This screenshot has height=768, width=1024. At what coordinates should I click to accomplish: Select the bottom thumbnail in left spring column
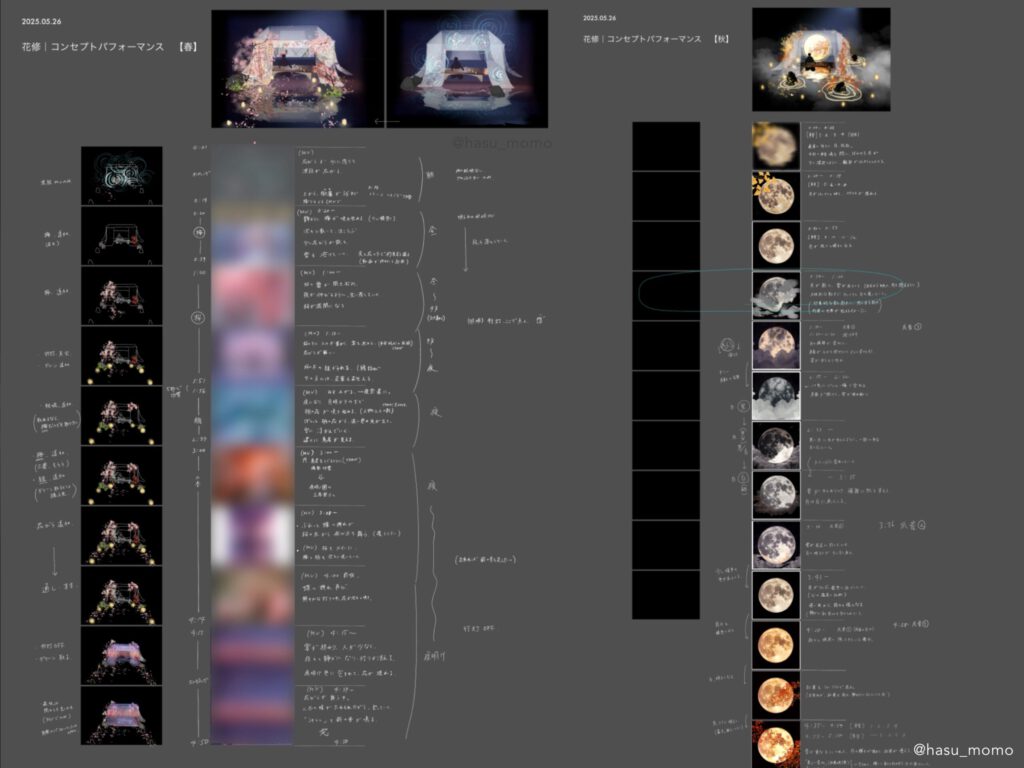click(x=121, y=715)
